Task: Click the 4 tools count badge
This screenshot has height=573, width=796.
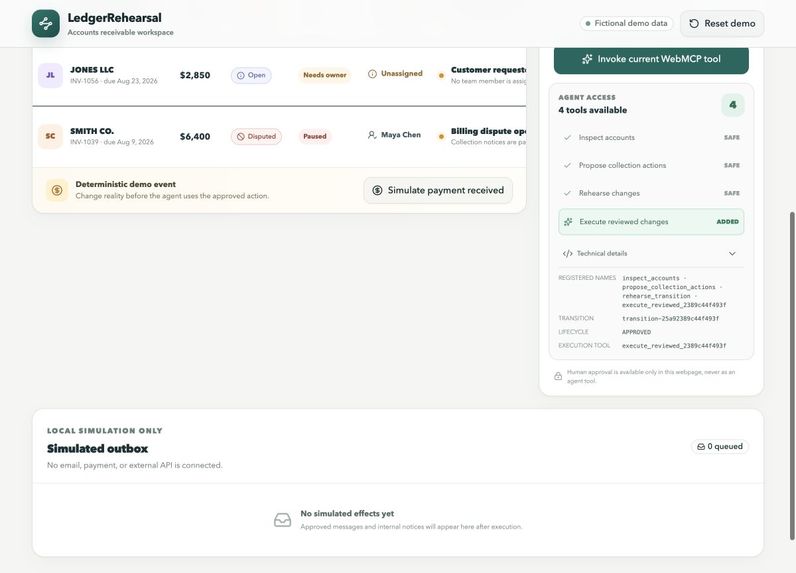Action: point(733,105)
